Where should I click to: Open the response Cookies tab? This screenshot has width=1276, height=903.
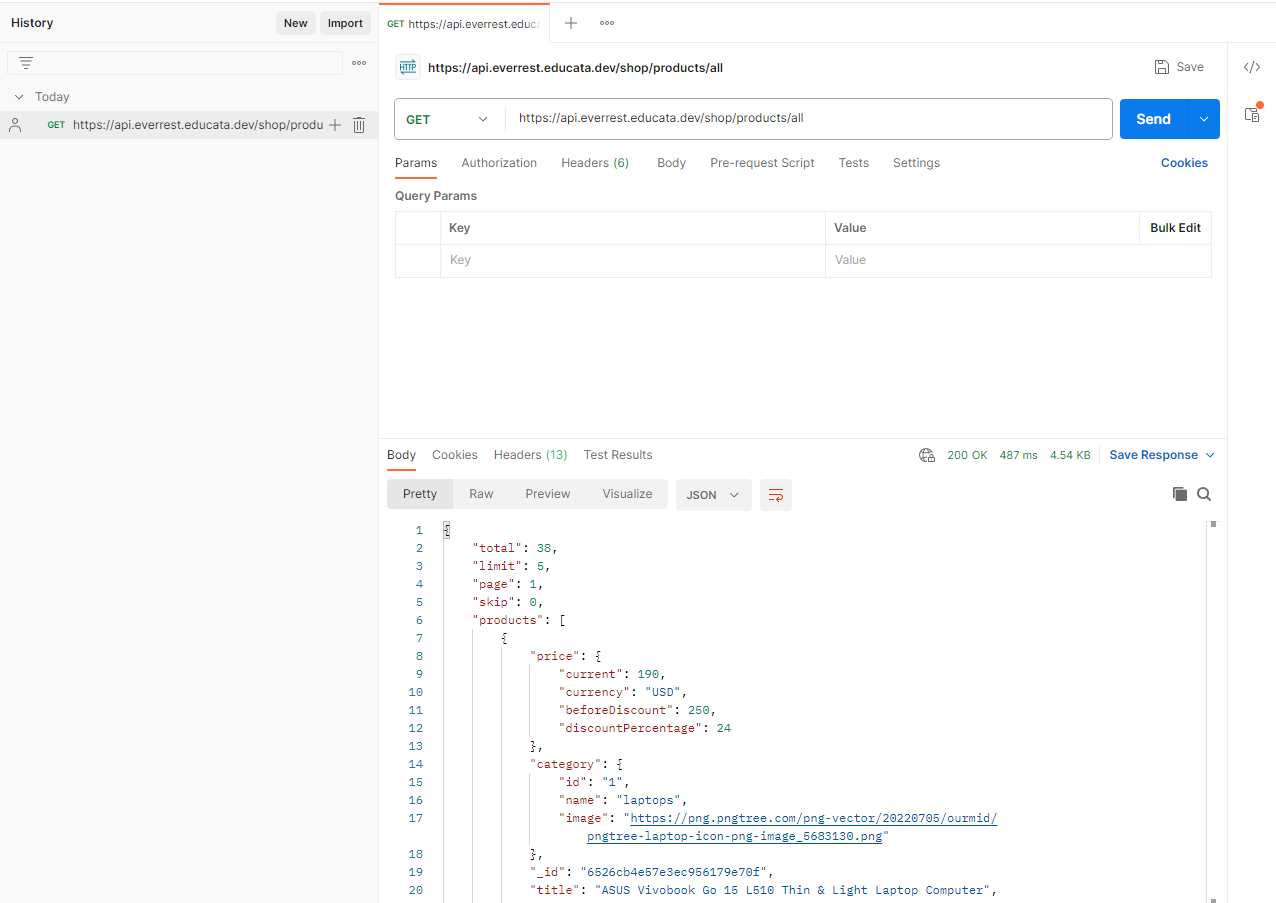tap(455, 455)
